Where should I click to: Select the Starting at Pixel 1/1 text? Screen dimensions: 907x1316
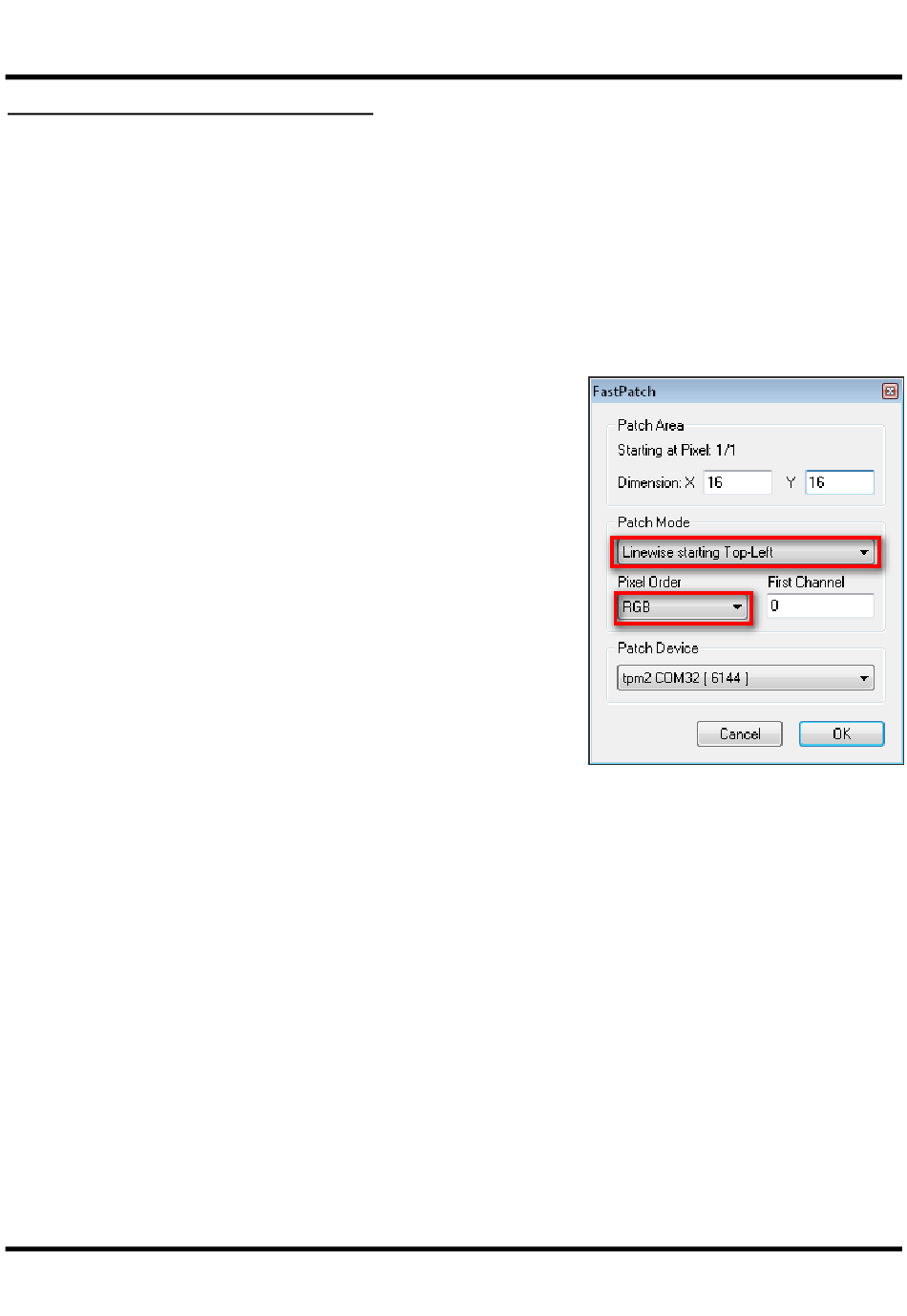pyautogui.click(x=676, y=450)
